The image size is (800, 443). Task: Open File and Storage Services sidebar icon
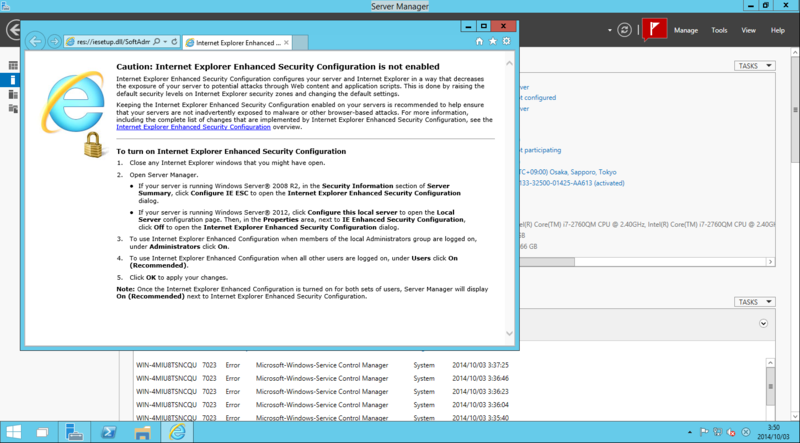tap(13, 108)
